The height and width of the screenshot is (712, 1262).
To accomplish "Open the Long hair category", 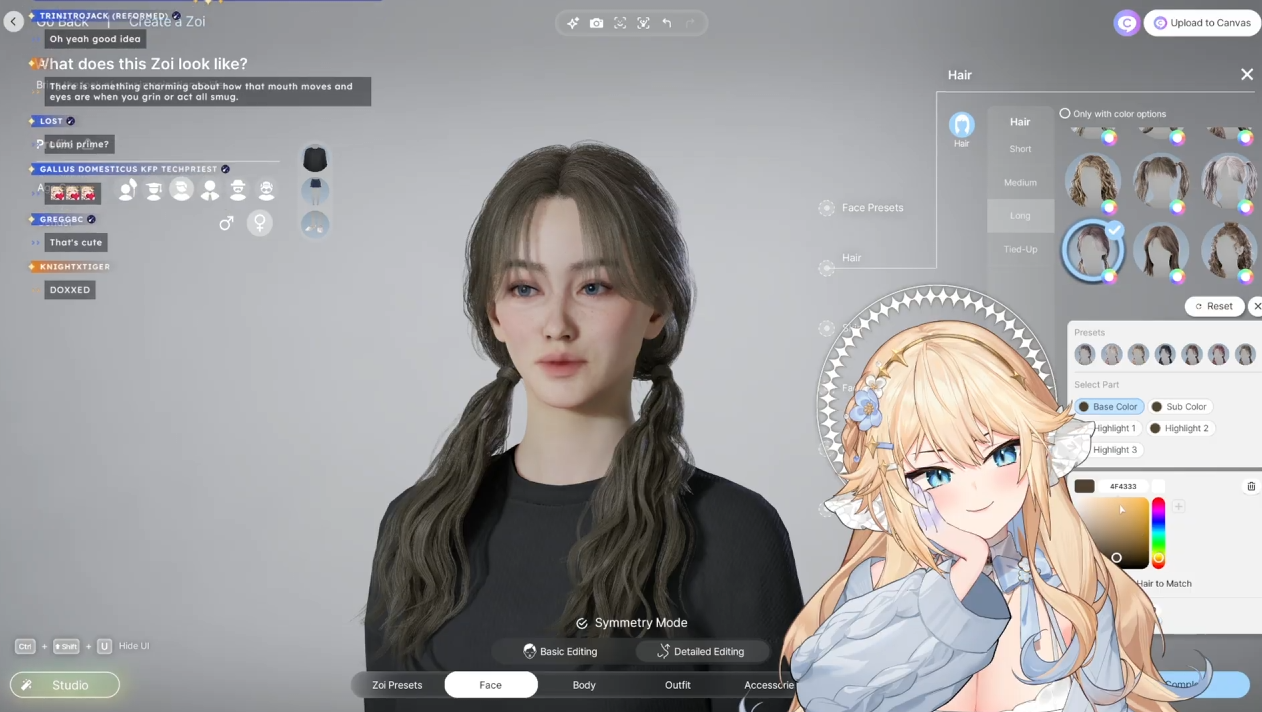I will [x=1020, y=216].
